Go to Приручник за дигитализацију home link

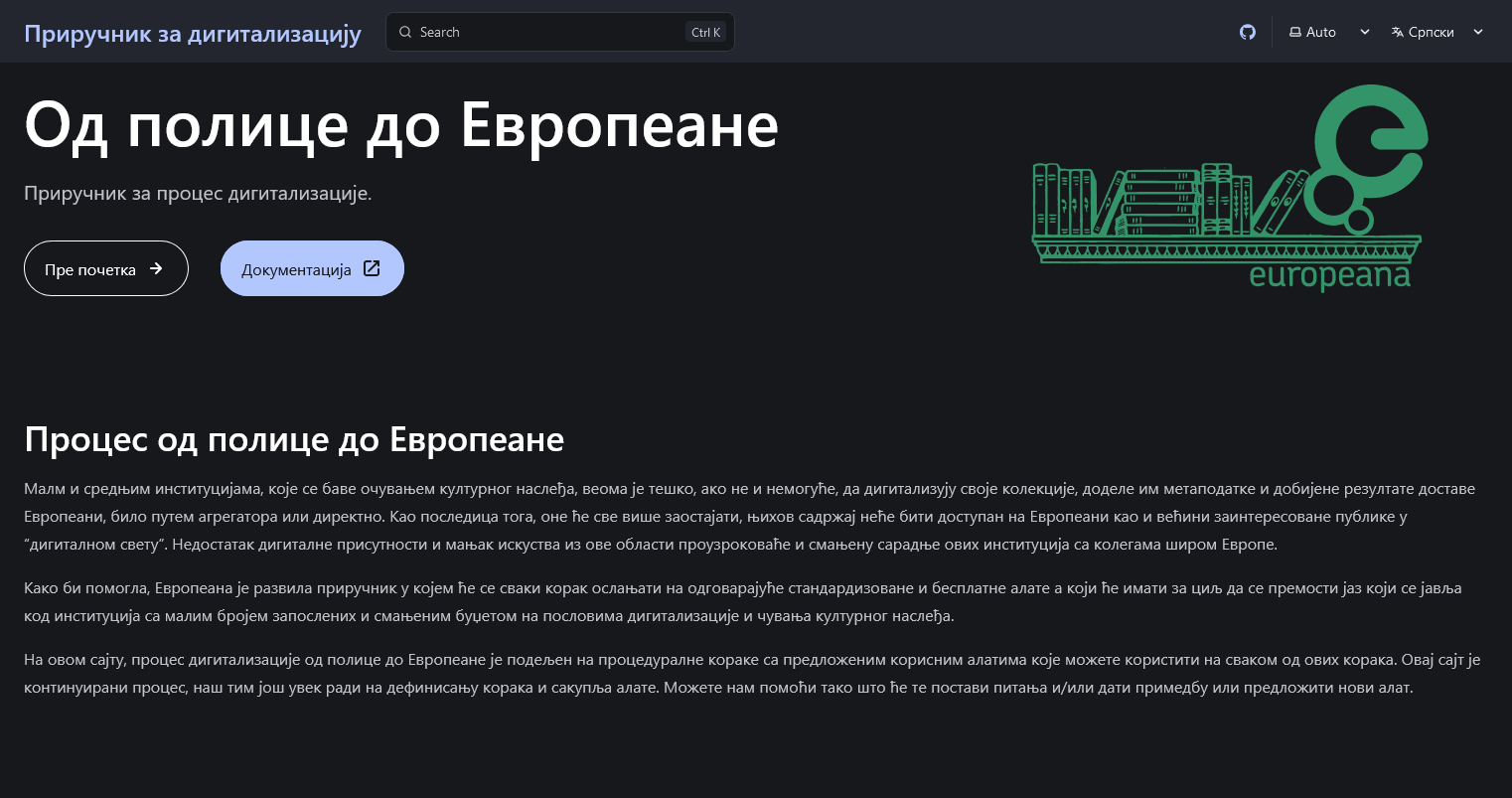click(193, 33)
